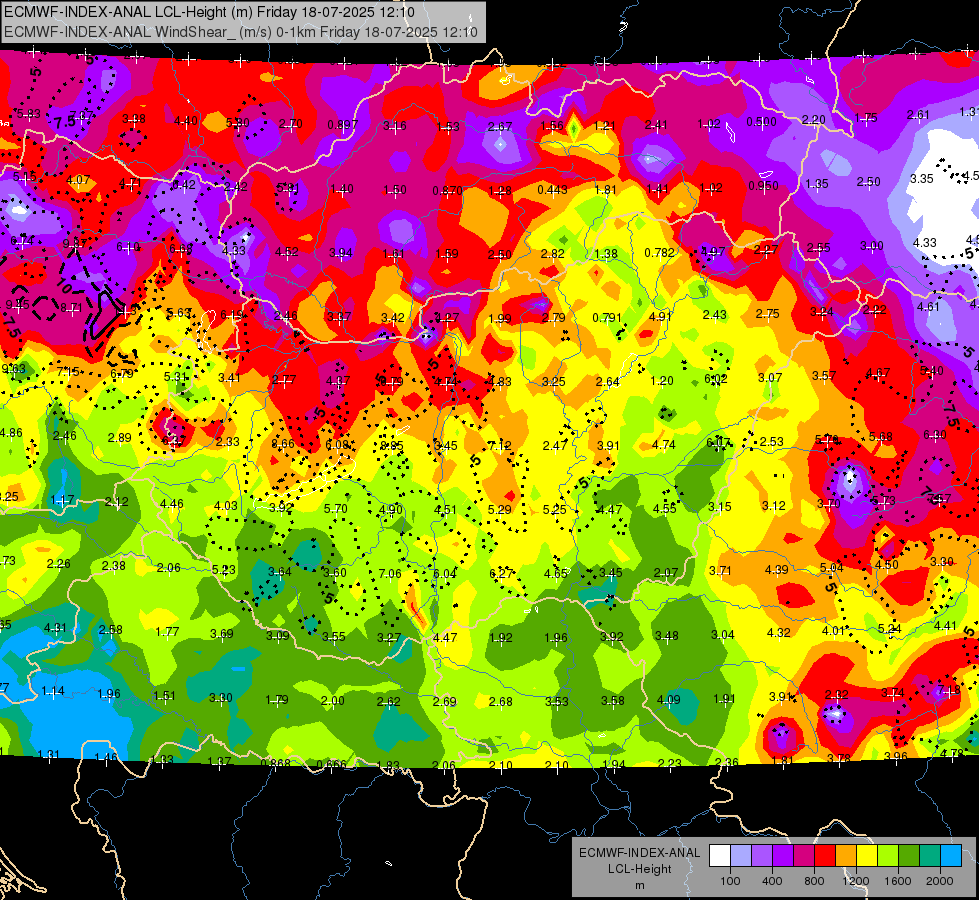Click the 4.91 map value
The width and height of the screenshot is (979, 900).
click(x=660, y=316)
